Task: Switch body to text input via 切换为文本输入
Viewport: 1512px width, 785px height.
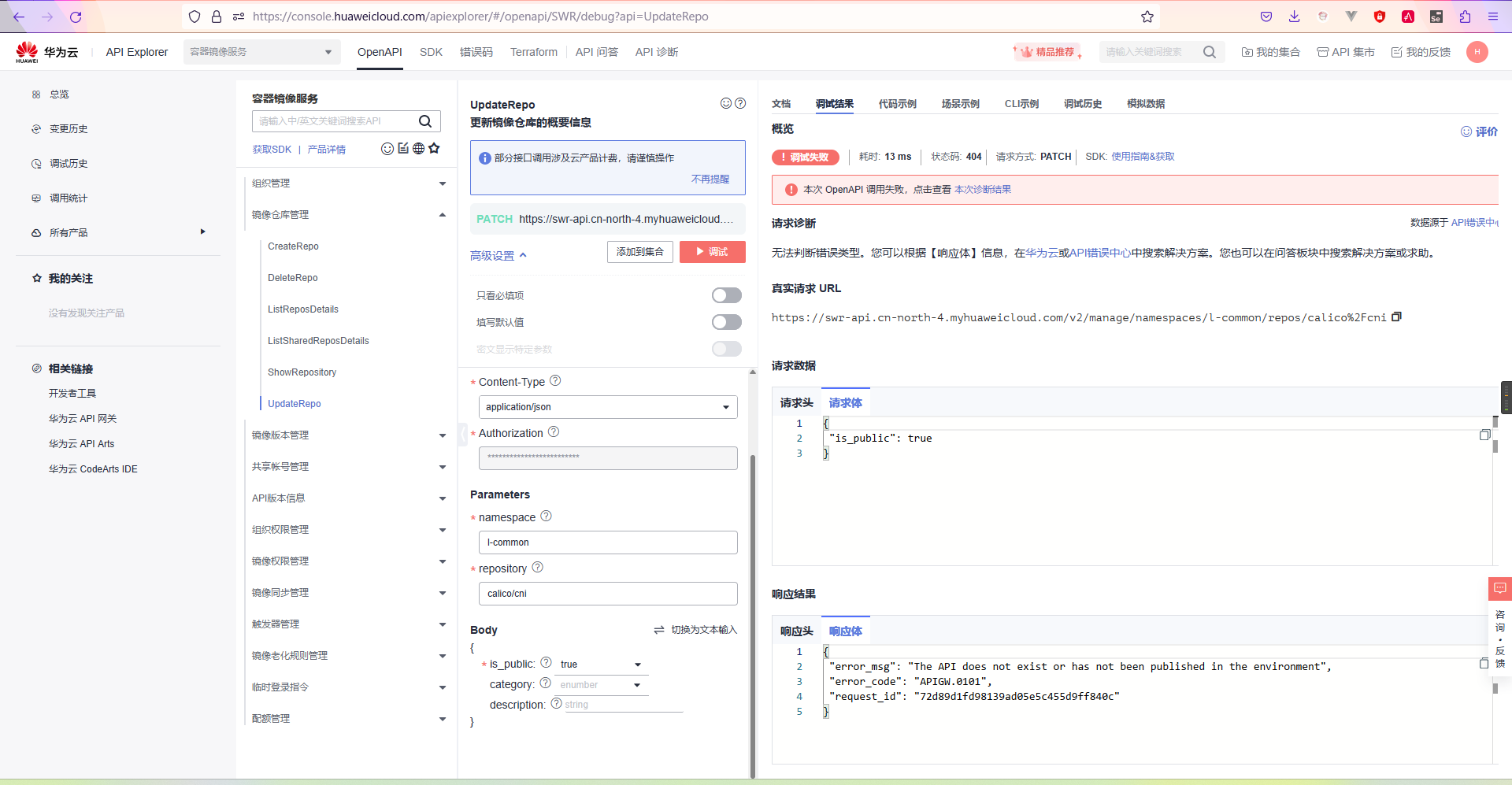Action: (695, 630)
